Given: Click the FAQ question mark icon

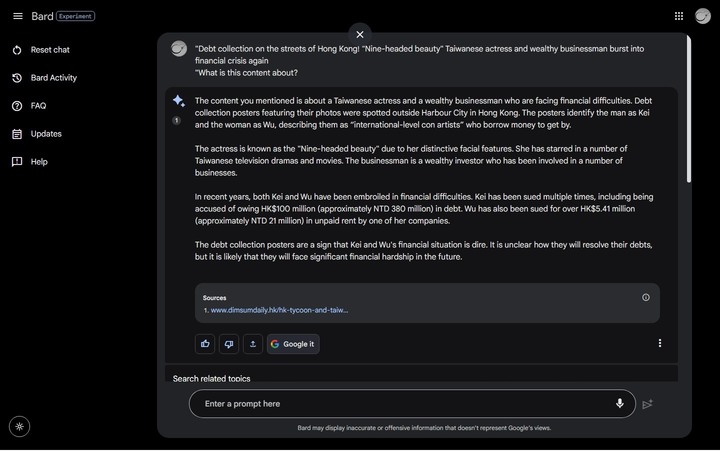Looking at the screenshot, I should [17, 106].
